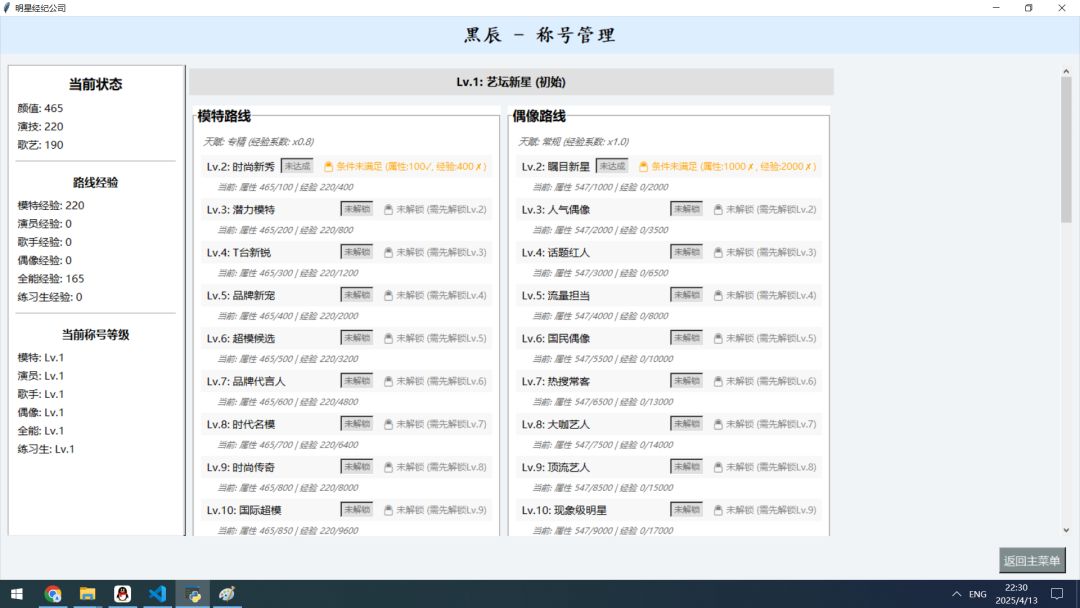The height and width of the screenshot is (608, 1080).
Task: Show hidden system tray icons
Action: (x=956, y=594)
